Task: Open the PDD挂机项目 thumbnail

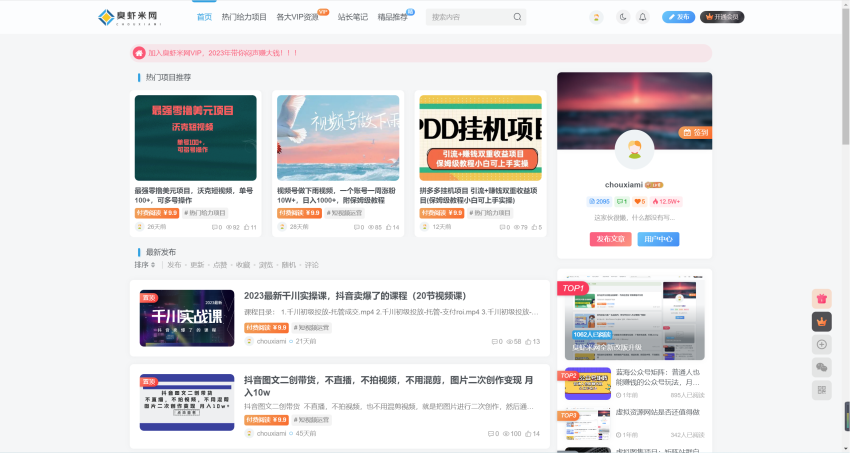Action: [480, 137]
